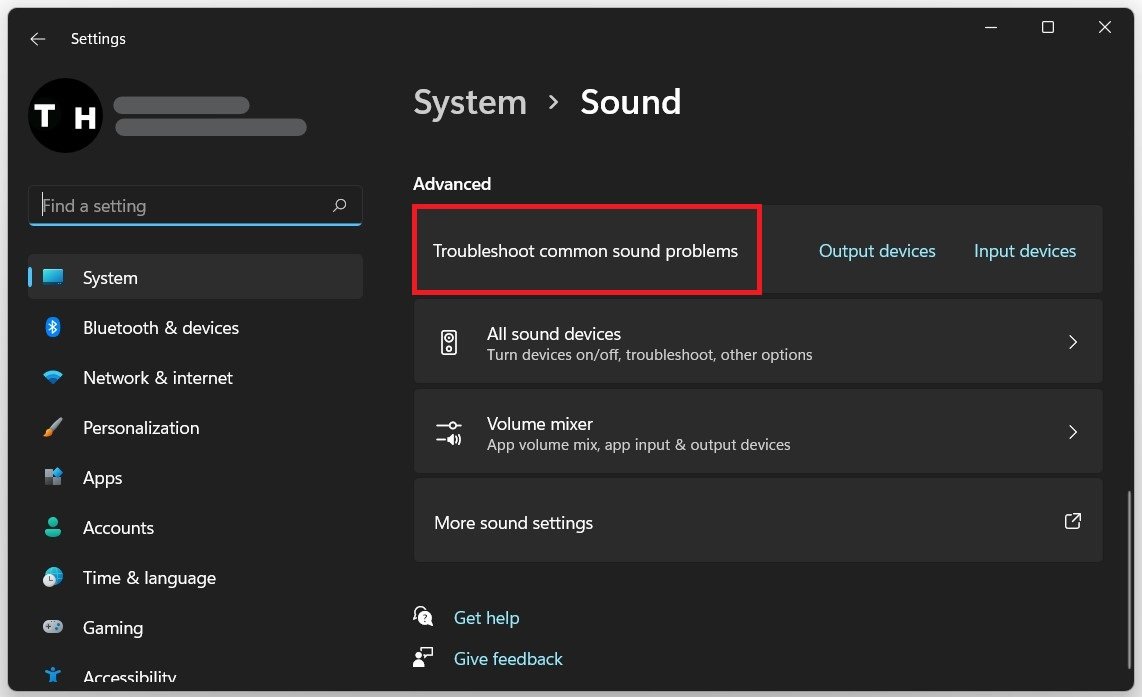Click the search magnifier icon
The width and height of the screenshot is (1142, 697).
coord(340,205)
